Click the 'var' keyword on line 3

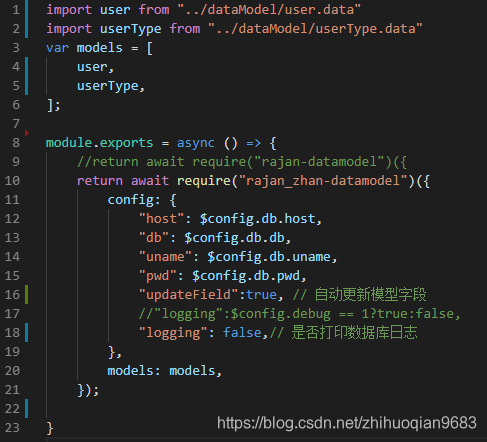click(x=57, y=48)
